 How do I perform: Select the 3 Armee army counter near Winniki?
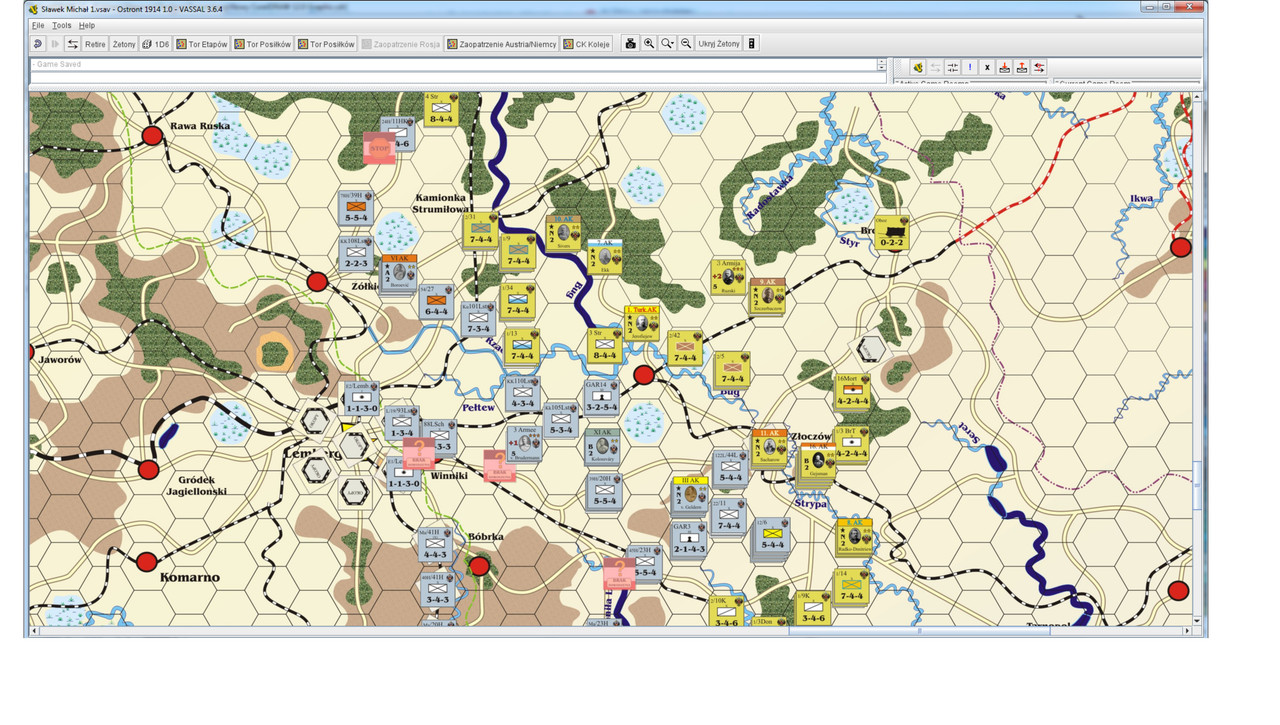coord(525,443)
